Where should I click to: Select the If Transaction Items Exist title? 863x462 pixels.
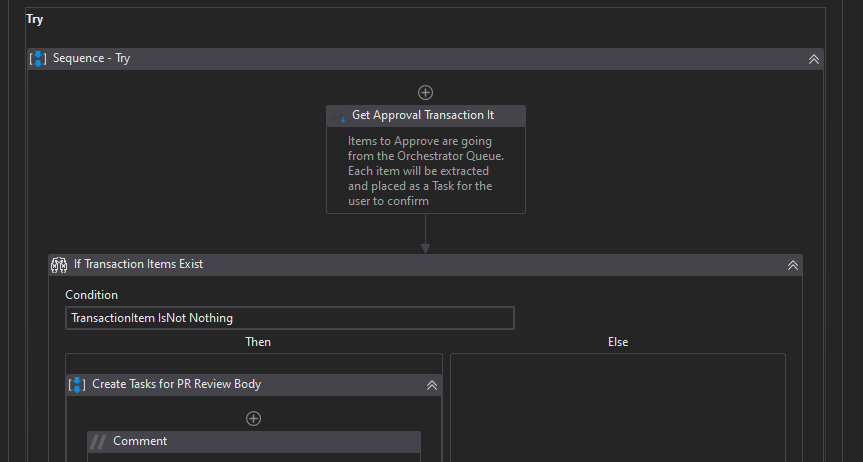(138, 265)
